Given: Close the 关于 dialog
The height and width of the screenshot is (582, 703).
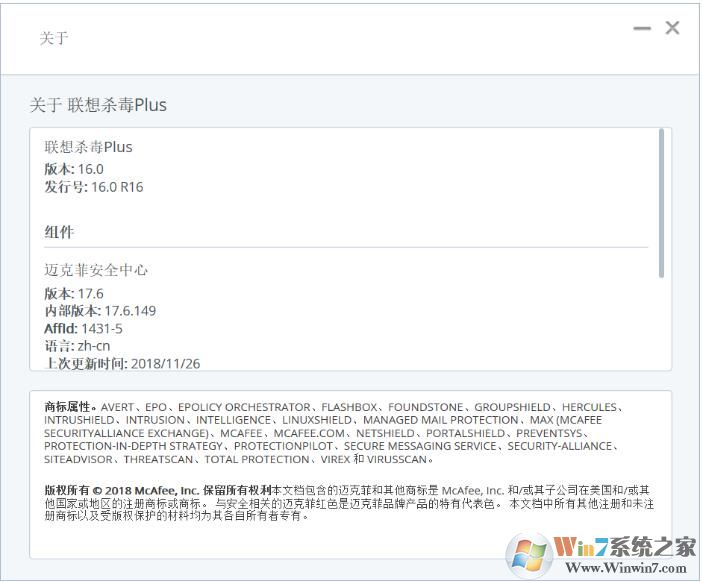Looking at the screenshot, I should coord(672,28).
